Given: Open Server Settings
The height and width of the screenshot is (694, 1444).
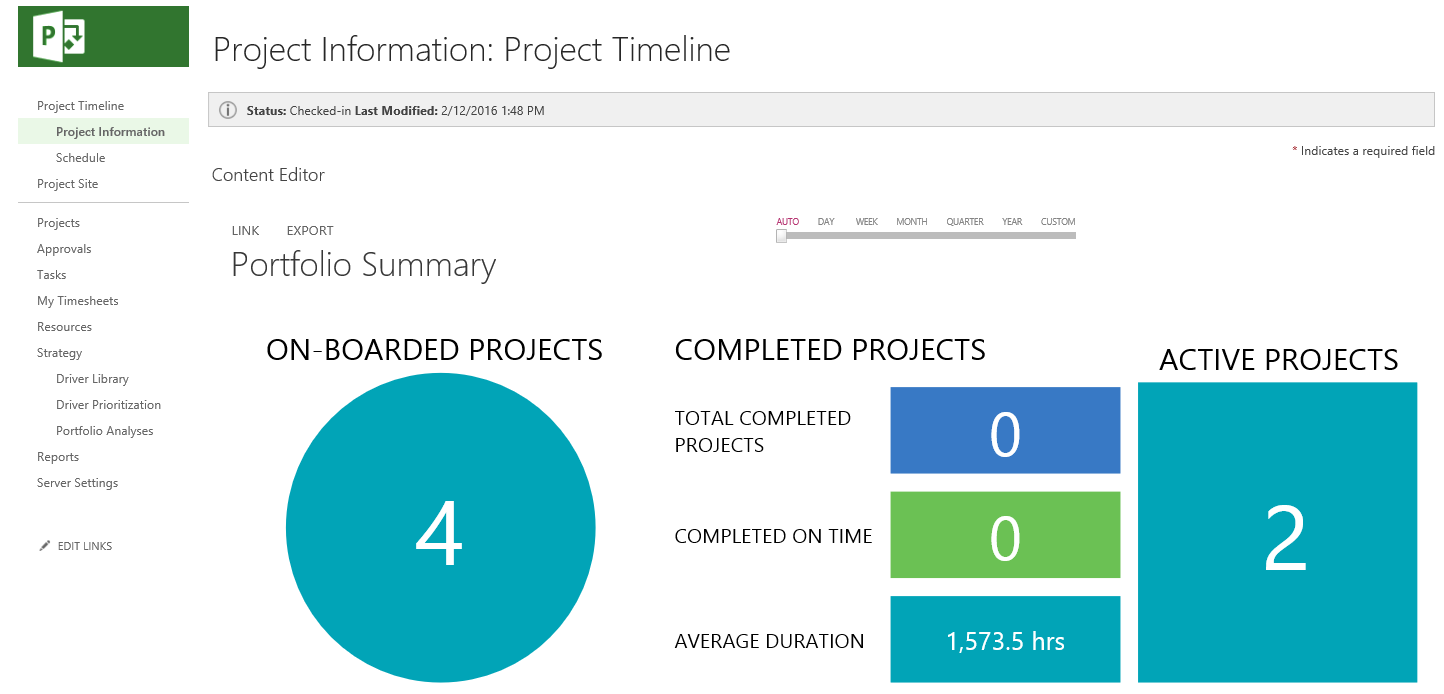Looking at the screenshot, I should coord(77,483).
